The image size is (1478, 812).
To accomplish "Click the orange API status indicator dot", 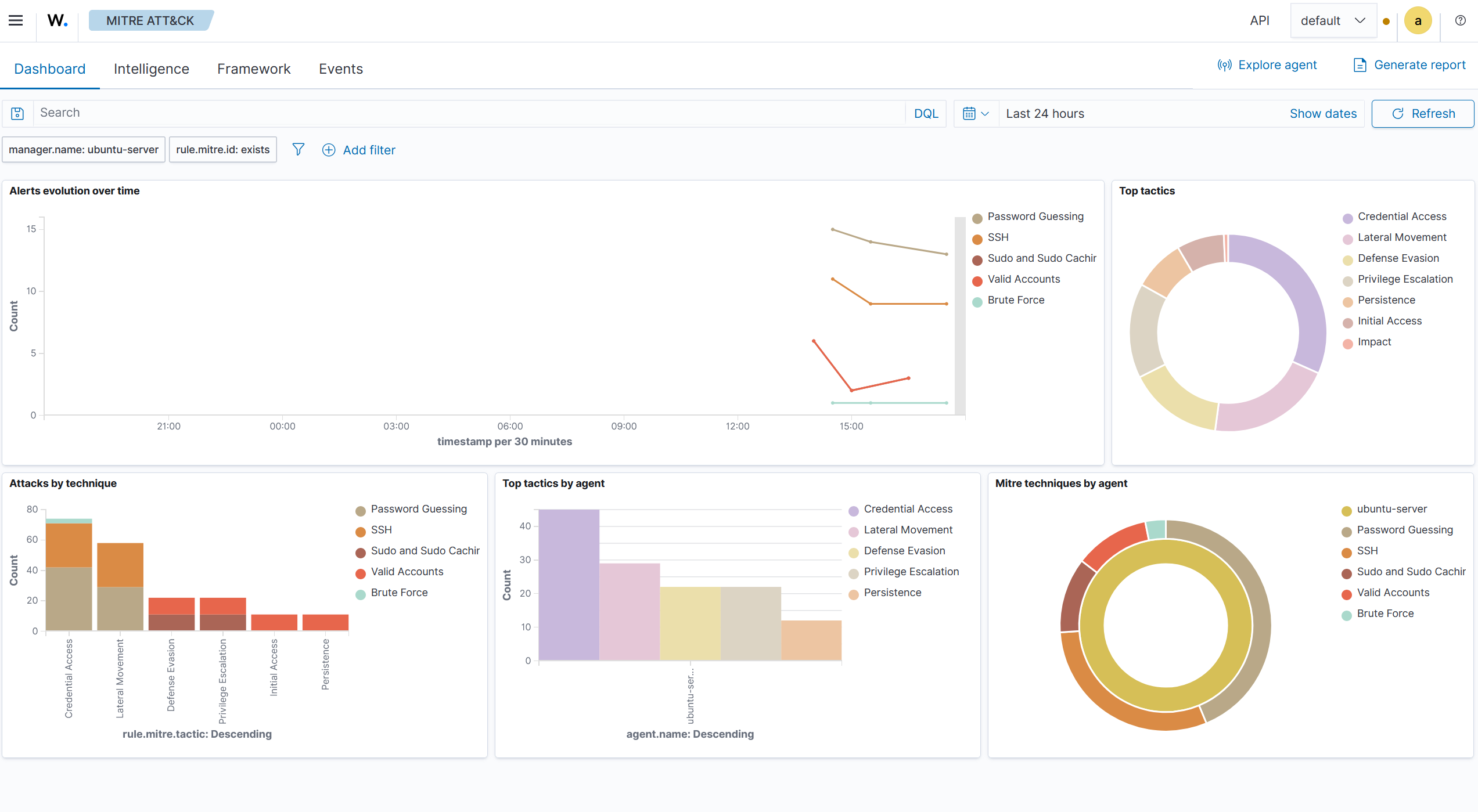I will click(x=1386, y=21).
